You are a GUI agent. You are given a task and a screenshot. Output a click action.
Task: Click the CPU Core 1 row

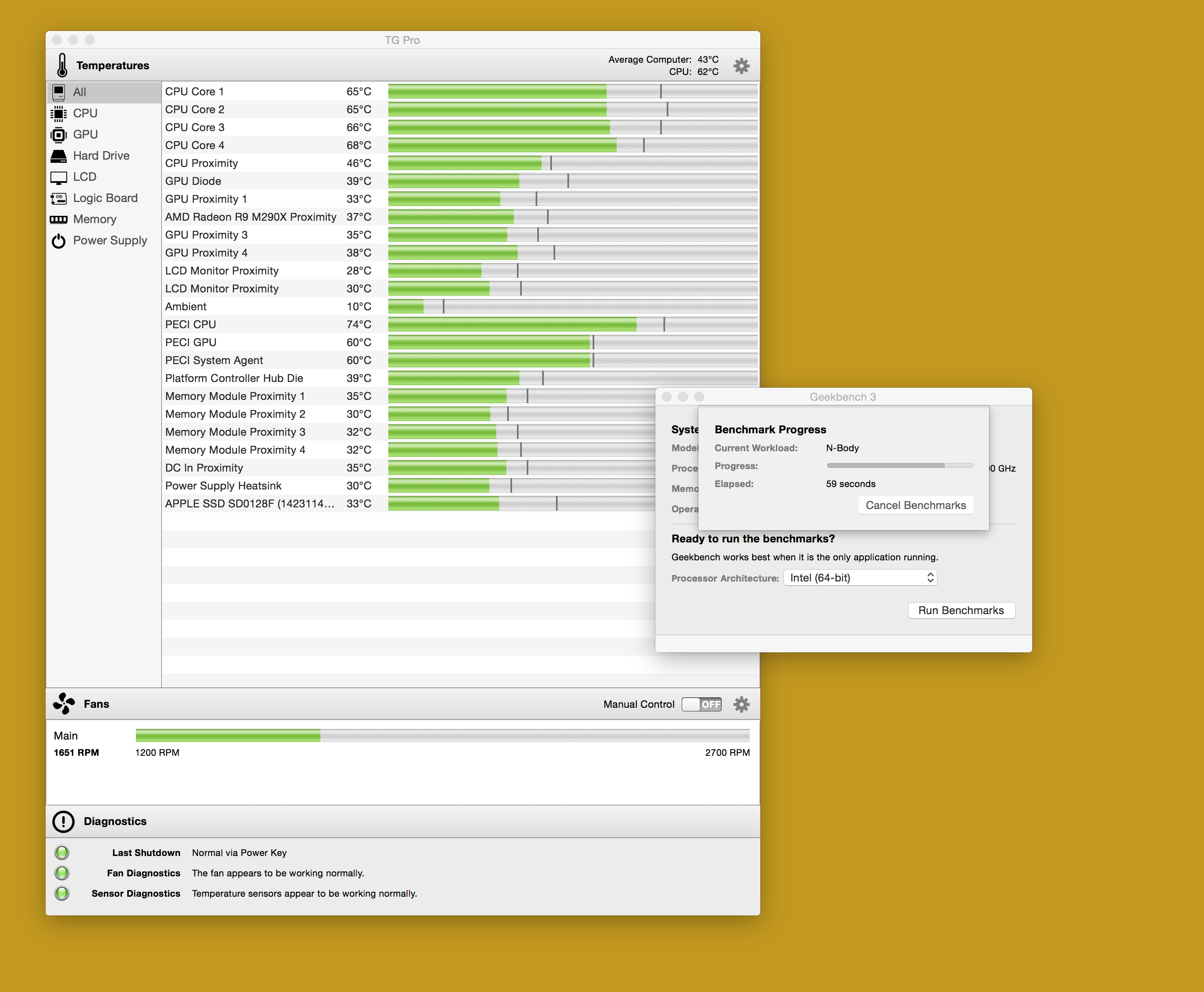pos(460,92)
